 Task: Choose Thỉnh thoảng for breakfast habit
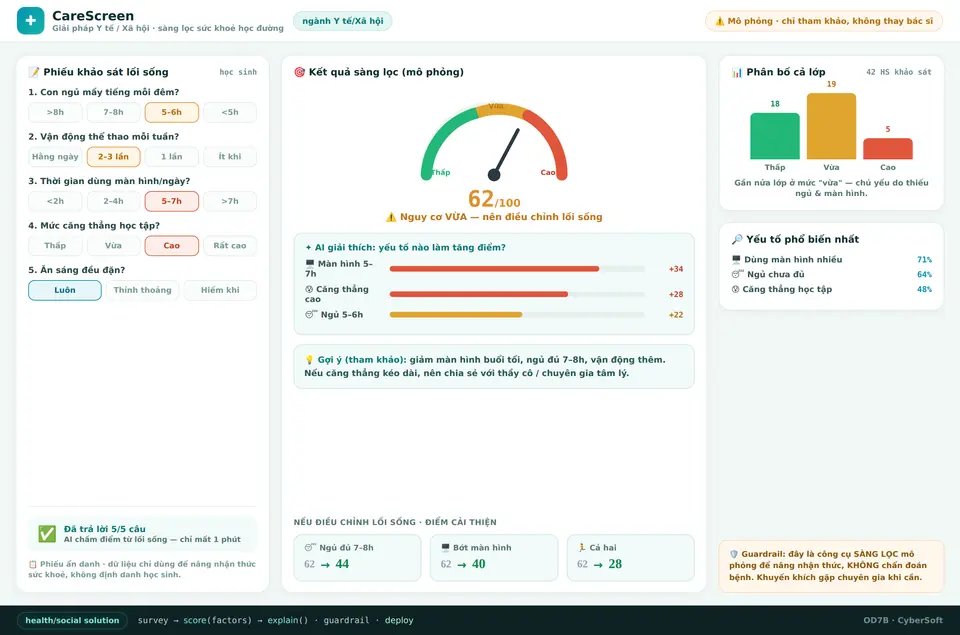[x=143, y=290]
